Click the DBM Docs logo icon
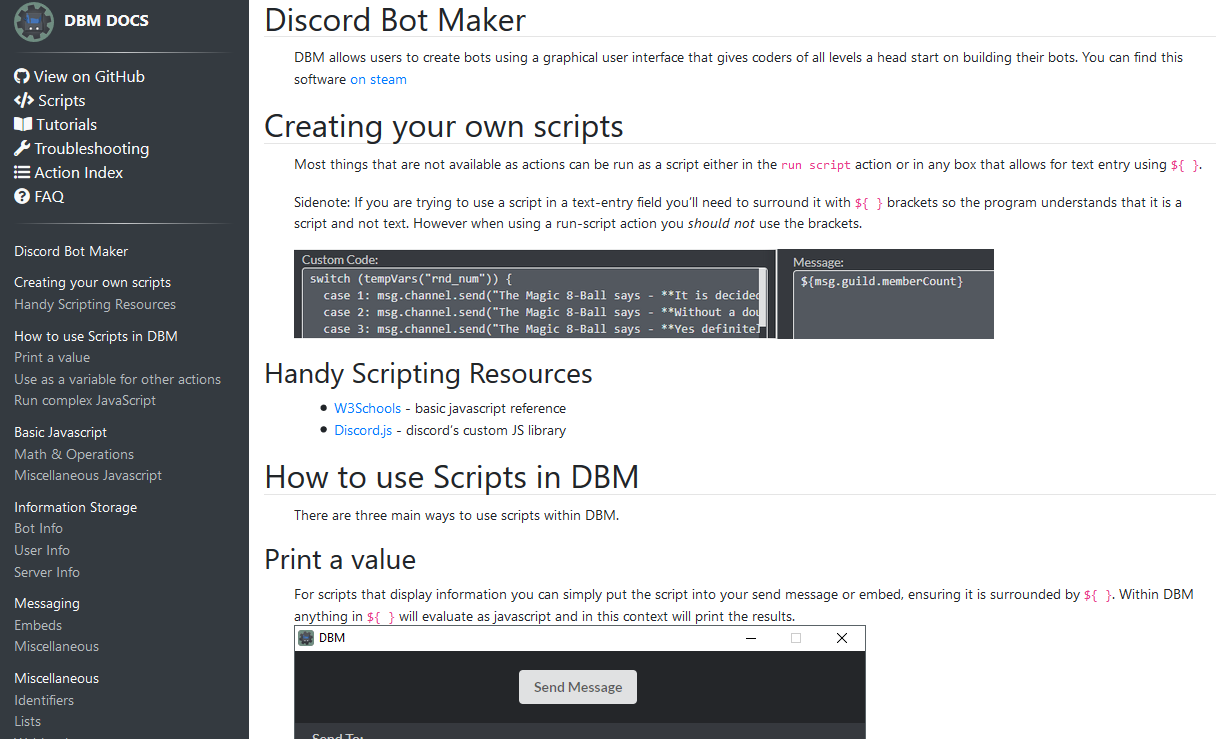The image size is (1222, 739). pos(34,21)
